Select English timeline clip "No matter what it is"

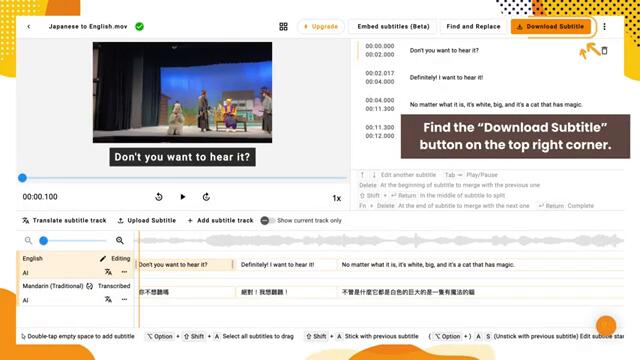(x=480, y=264)
